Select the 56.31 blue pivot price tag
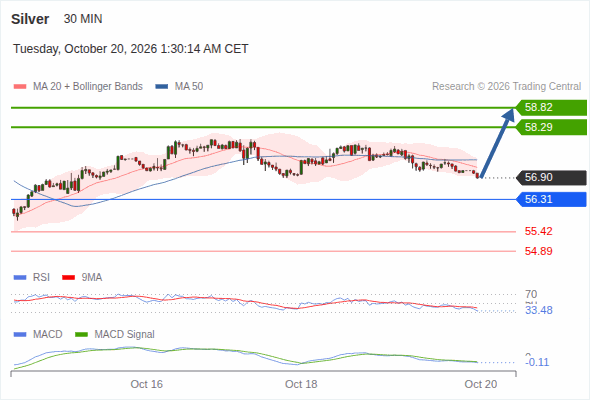The width and height of the screenshot is (590, 400). tap(551, 199)
